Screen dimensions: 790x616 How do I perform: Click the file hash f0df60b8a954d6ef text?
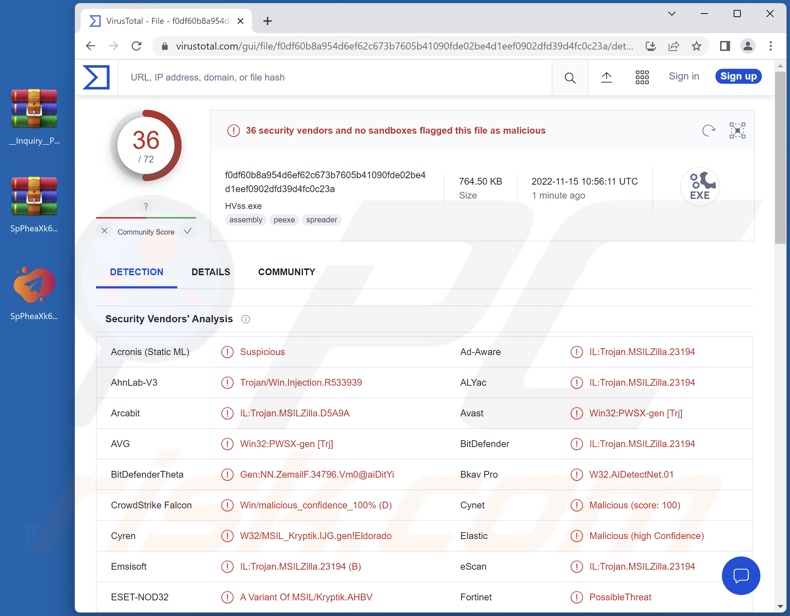click(325, 182)
